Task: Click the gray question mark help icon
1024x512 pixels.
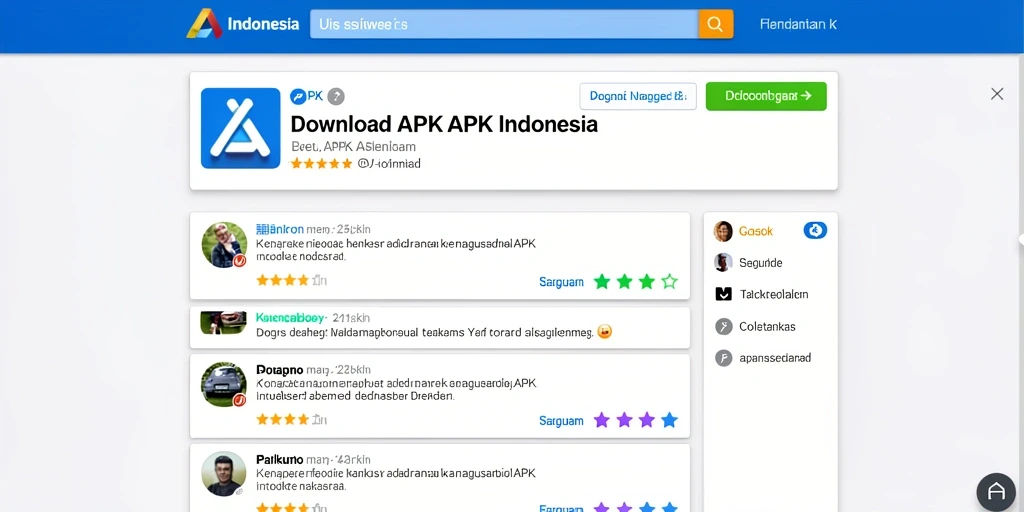Action: pyautogui.click(x=336, y=97)
